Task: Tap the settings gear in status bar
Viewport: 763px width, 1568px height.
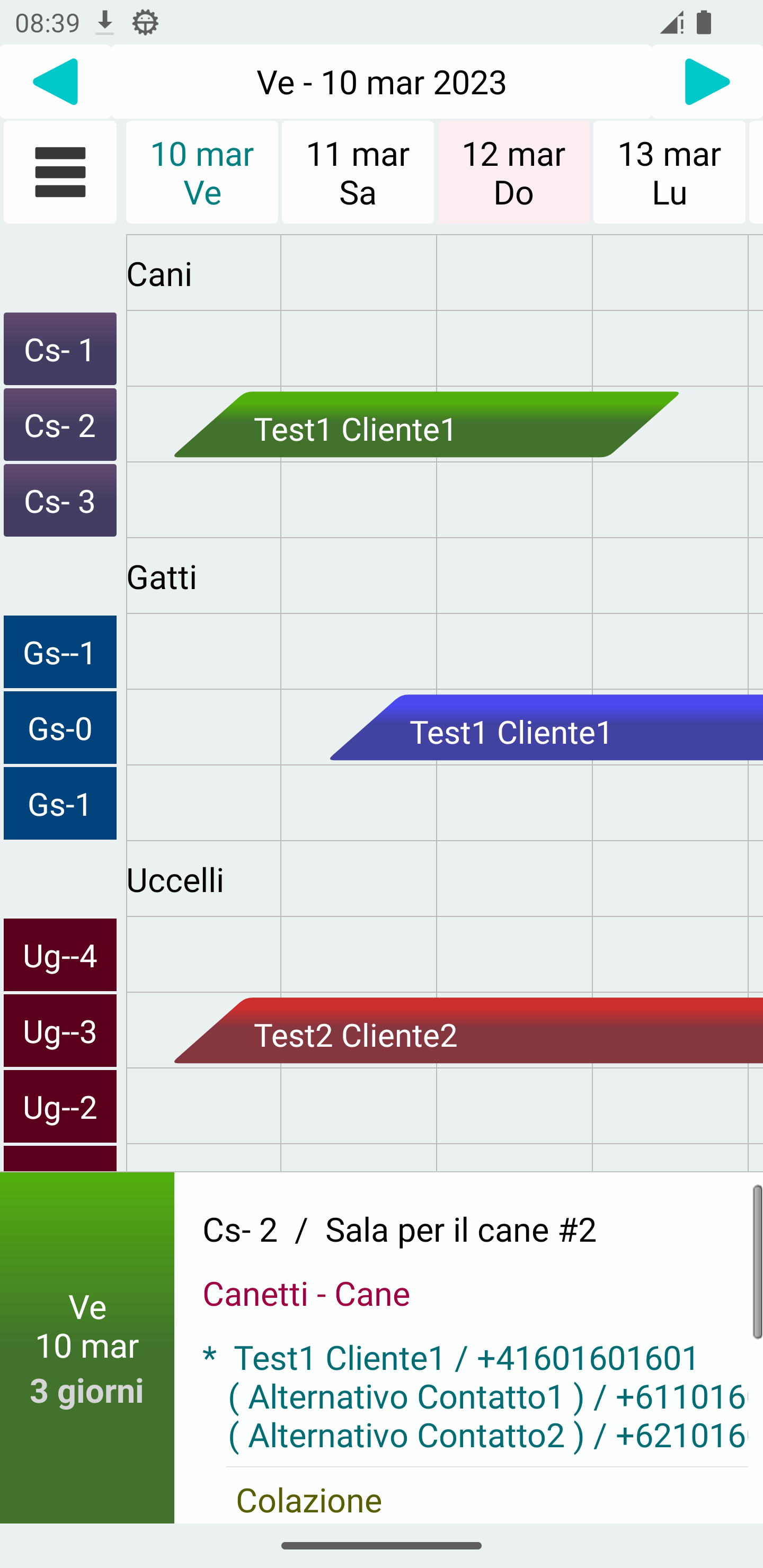Action: point(145,23)
